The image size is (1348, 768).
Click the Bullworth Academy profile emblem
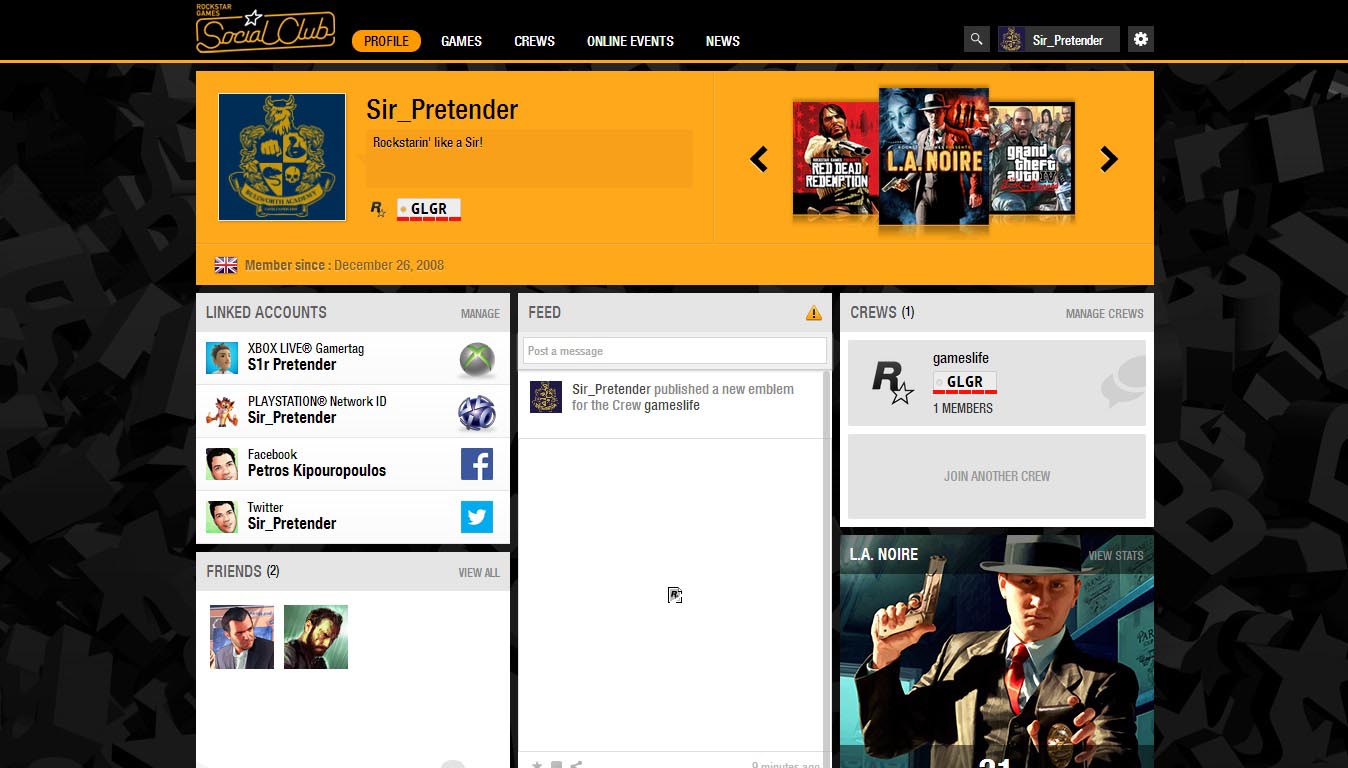[x=282, y=157]
